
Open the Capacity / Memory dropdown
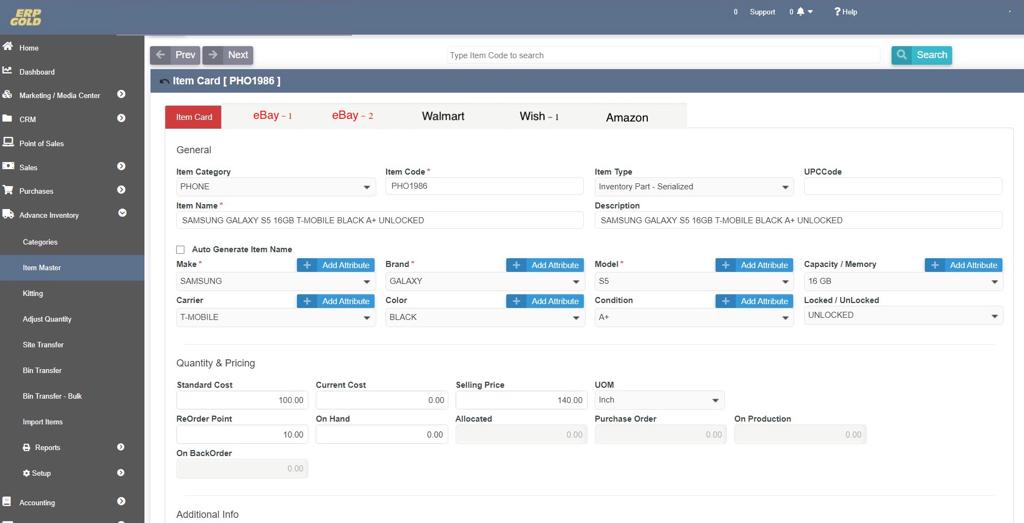[x=903, y=281]
